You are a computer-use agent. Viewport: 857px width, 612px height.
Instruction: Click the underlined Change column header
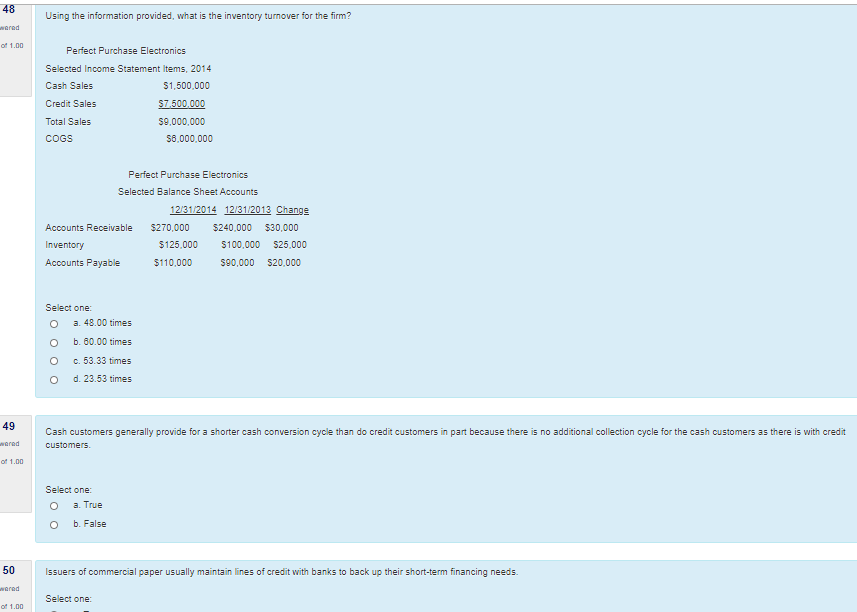pos(291,210)
